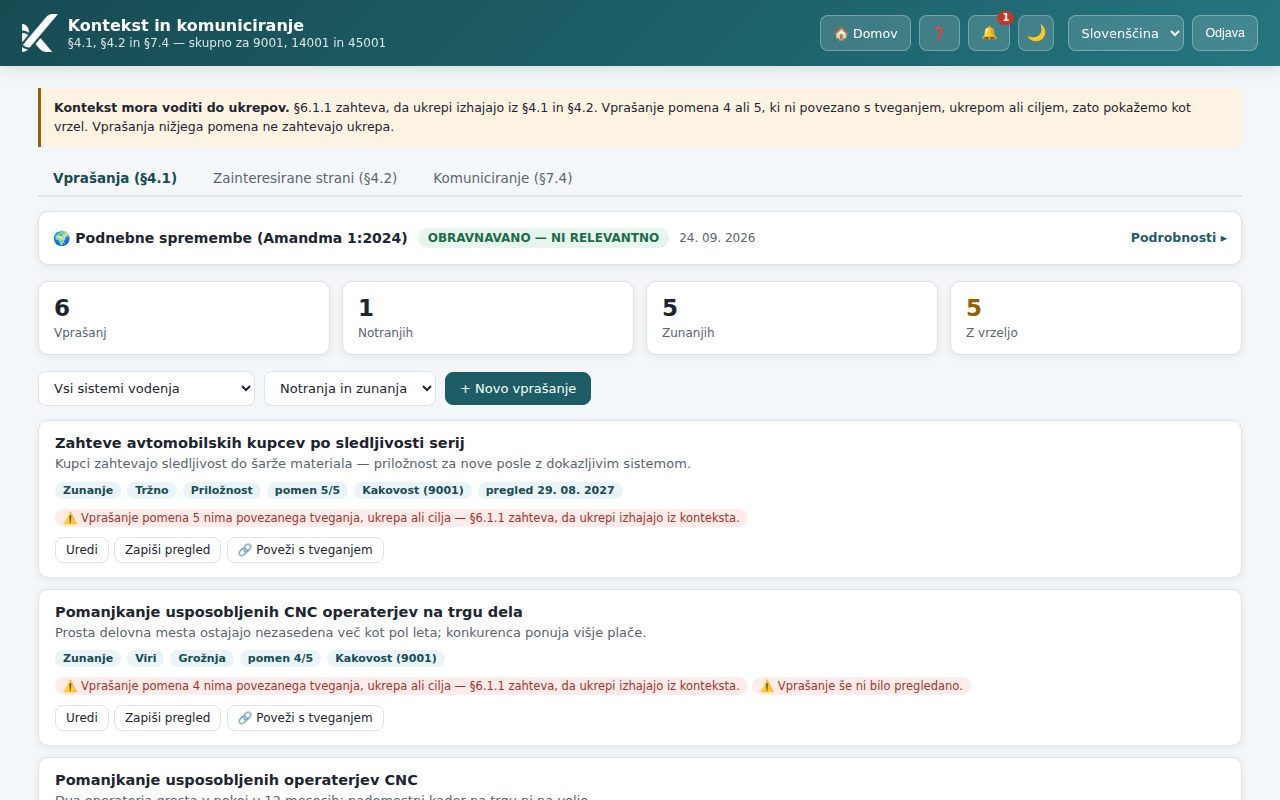Click the Vprašanje še ni bilo pregledano warning

pos(862,686)
